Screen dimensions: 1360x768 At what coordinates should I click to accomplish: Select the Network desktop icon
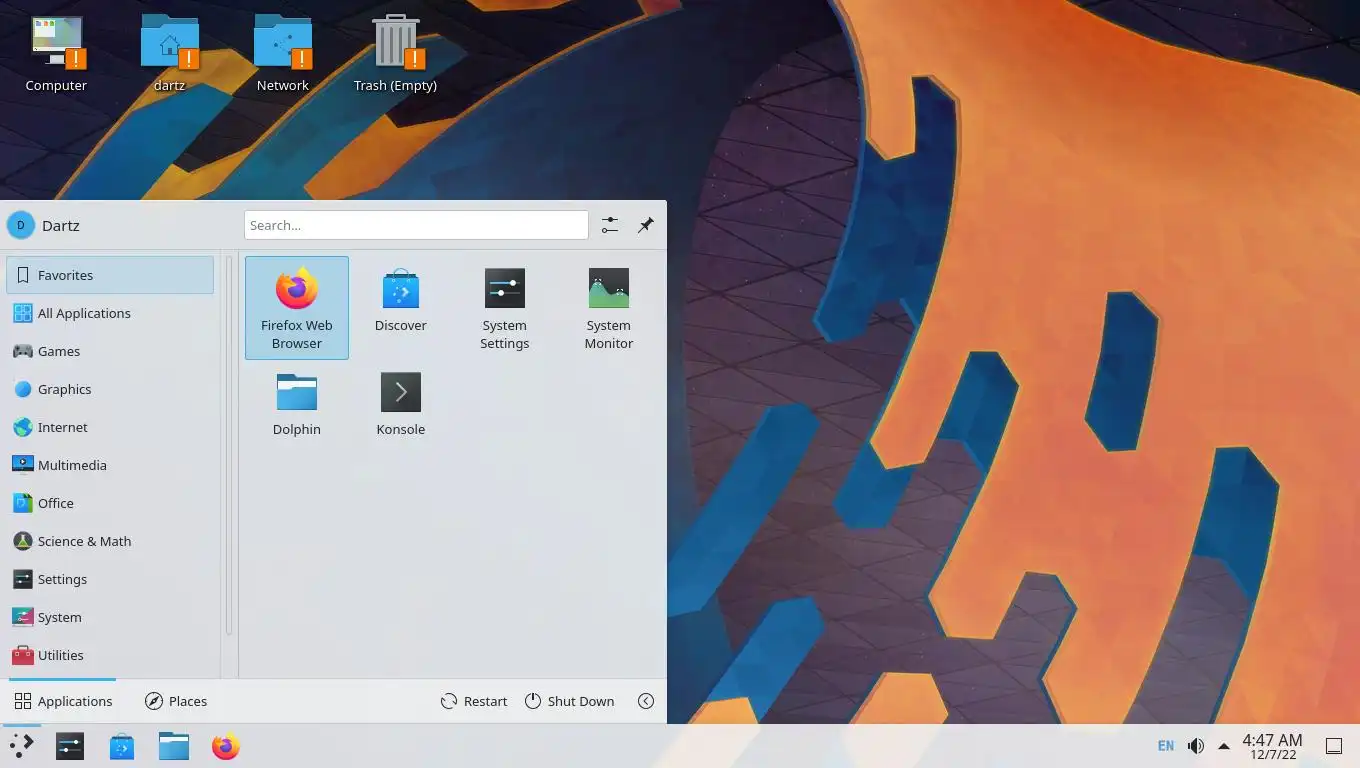(282, 55)
